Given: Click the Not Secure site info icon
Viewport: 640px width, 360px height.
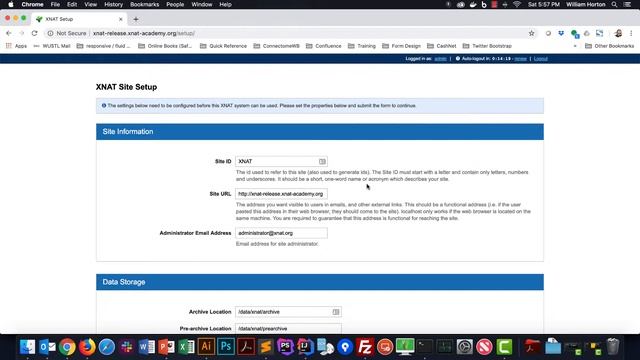Looking at the screenshot, I should point(50,33).
